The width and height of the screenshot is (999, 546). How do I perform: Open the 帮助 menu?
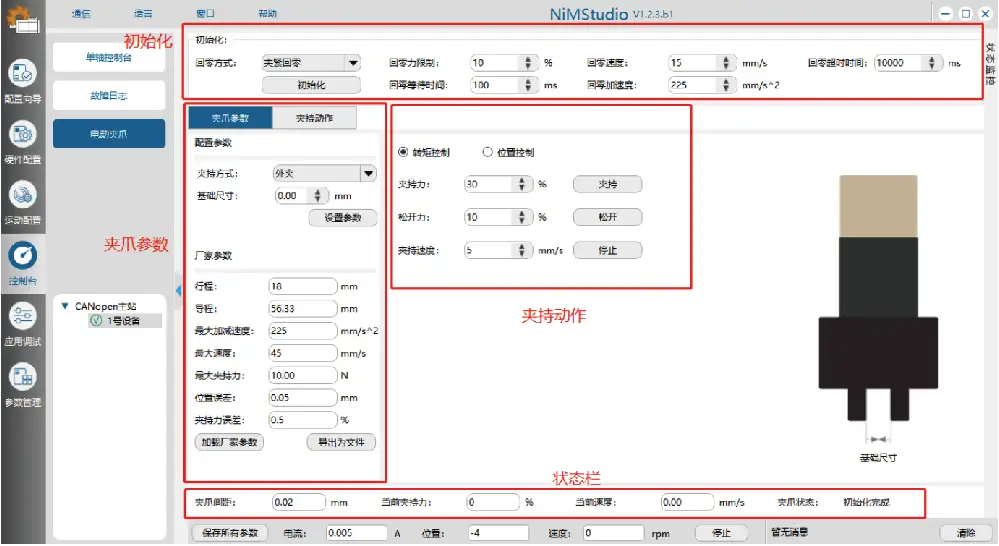pos(268,13)
